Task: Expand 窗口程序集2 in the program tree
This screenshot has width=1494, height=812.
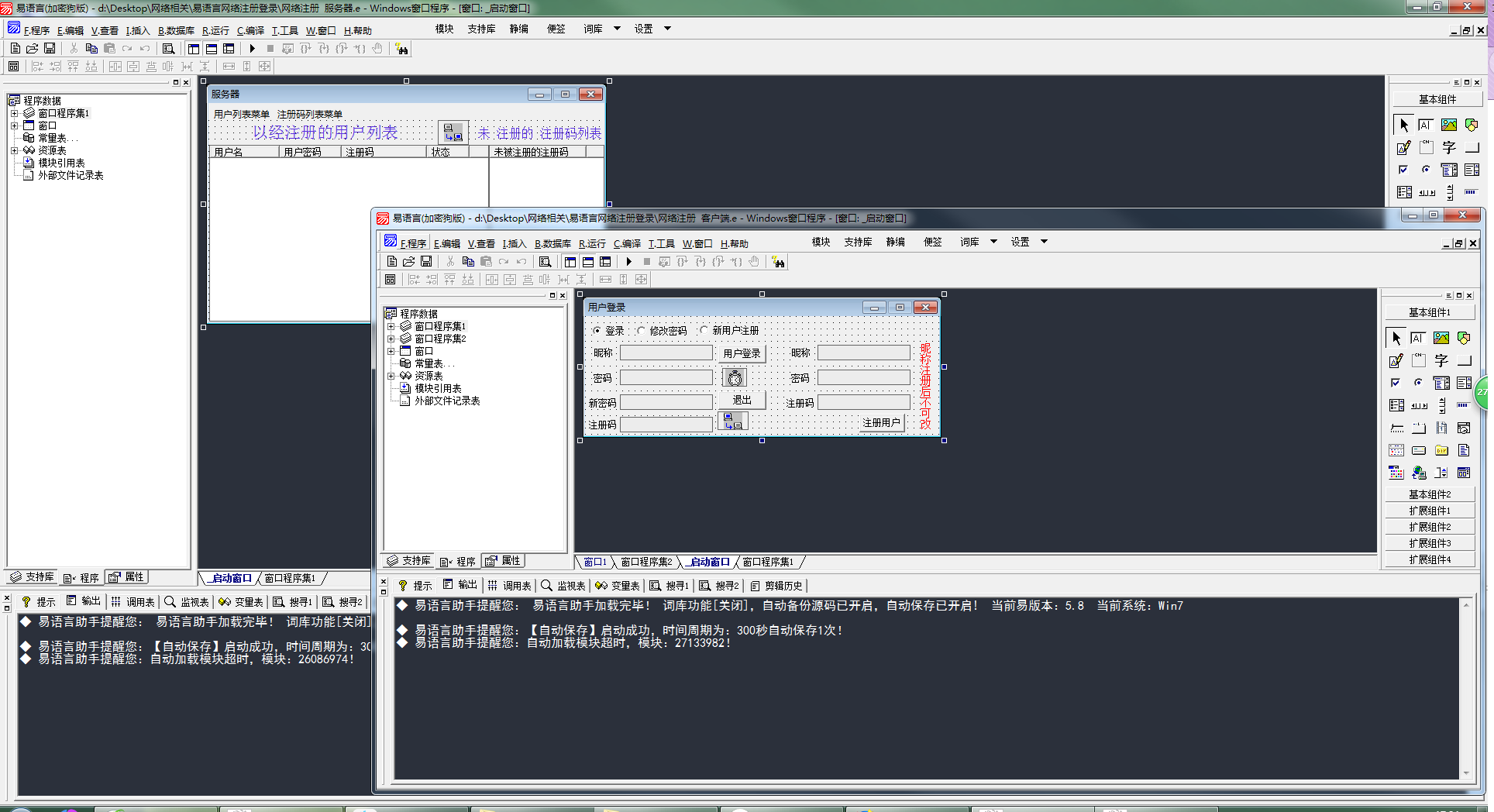Action: [391, 339]
